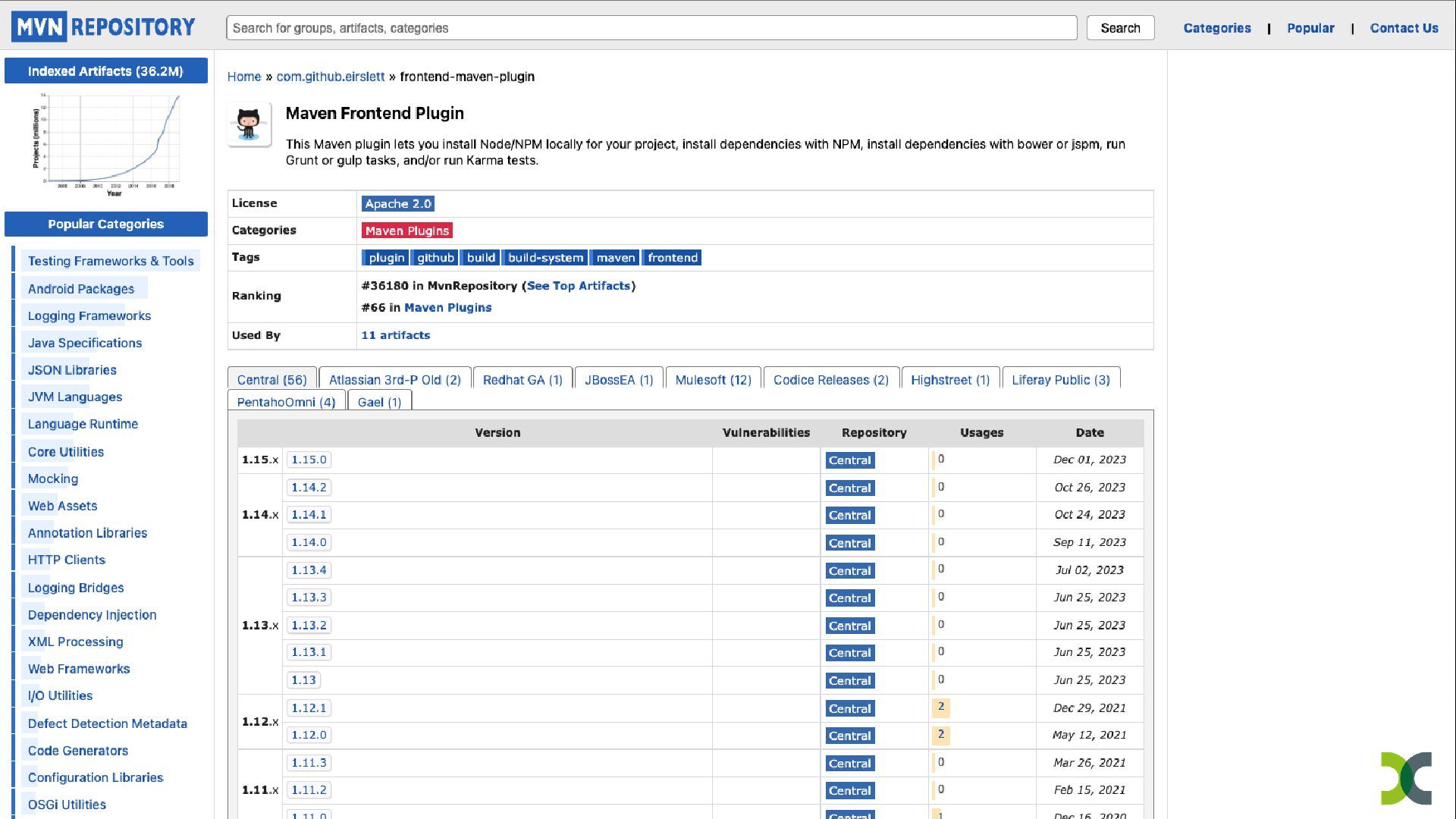
Task: Open version 1.11.2
Action: [x=309, y=790]
